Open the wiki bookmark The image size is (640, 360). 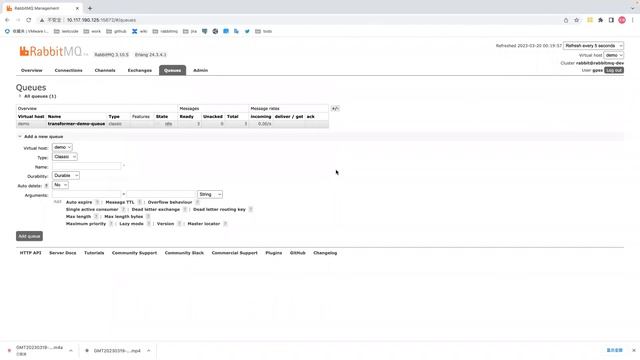point(139,31)
